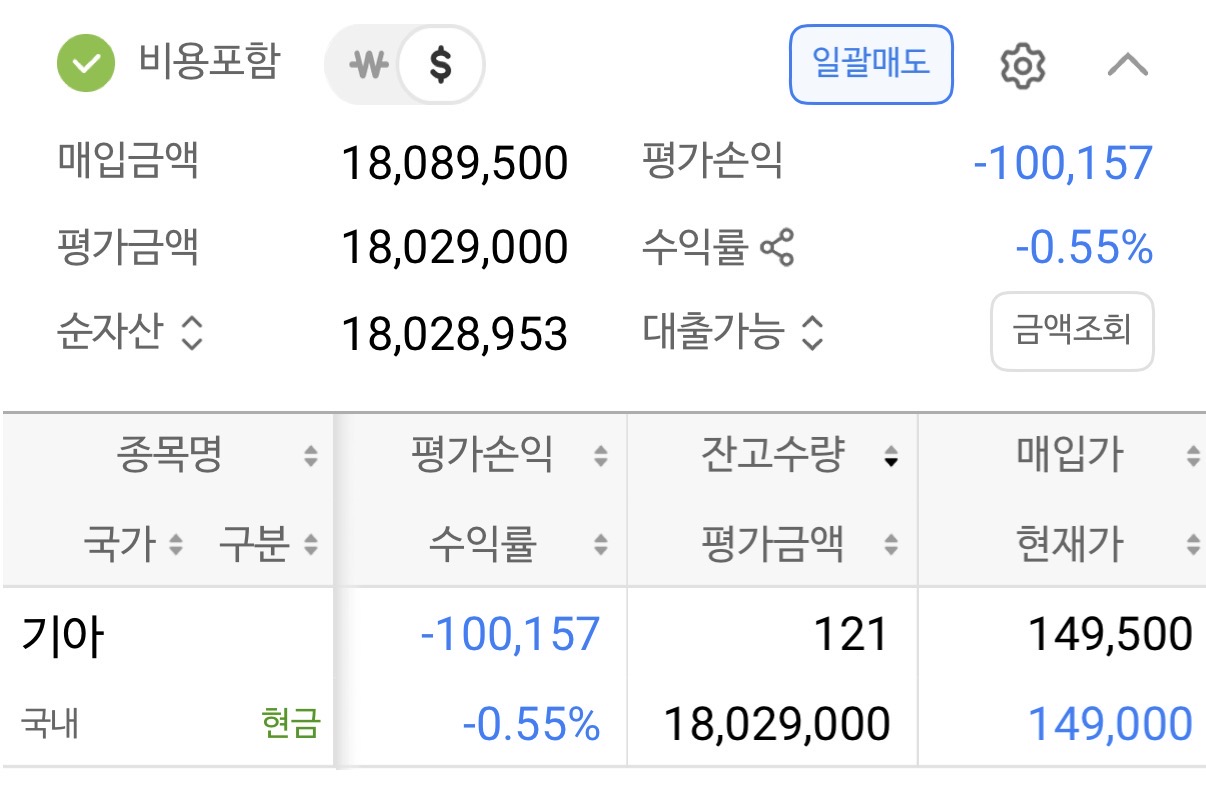Sort holdings by 구분 arrows
1206x802 pixels.
(x=311, y=546)
